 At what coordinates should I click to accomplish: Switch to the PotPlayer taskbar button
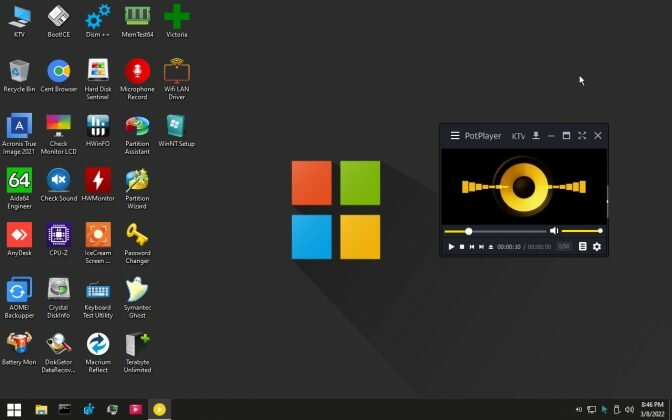pos(159,409)
